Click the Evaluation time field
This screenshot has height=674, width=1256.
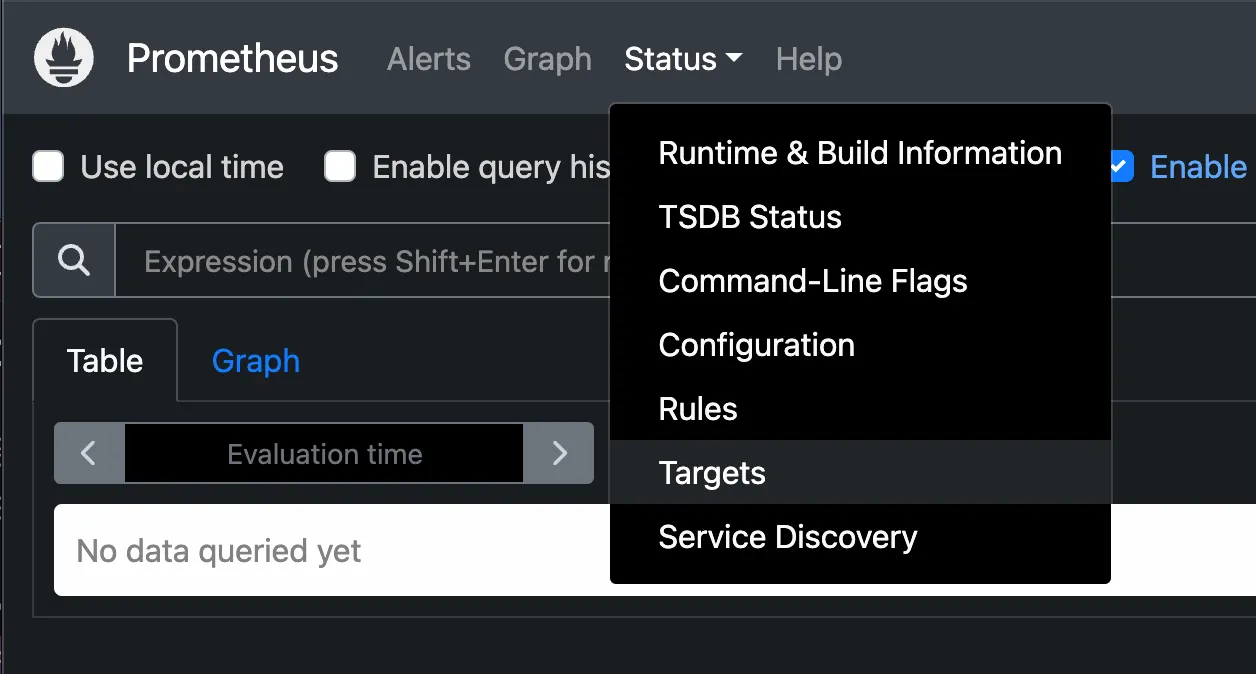click(x=324, y=454)
